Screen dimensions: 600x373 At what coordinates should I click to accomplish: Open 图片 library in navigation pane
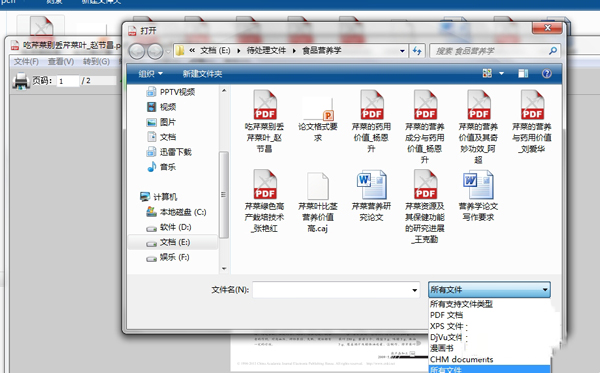click(x=161, y=122)
